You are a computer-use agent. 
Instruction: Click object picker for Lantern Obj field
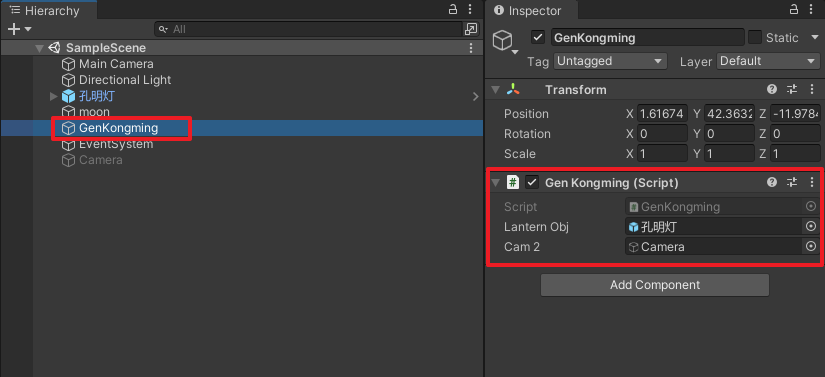click(811, 227)
